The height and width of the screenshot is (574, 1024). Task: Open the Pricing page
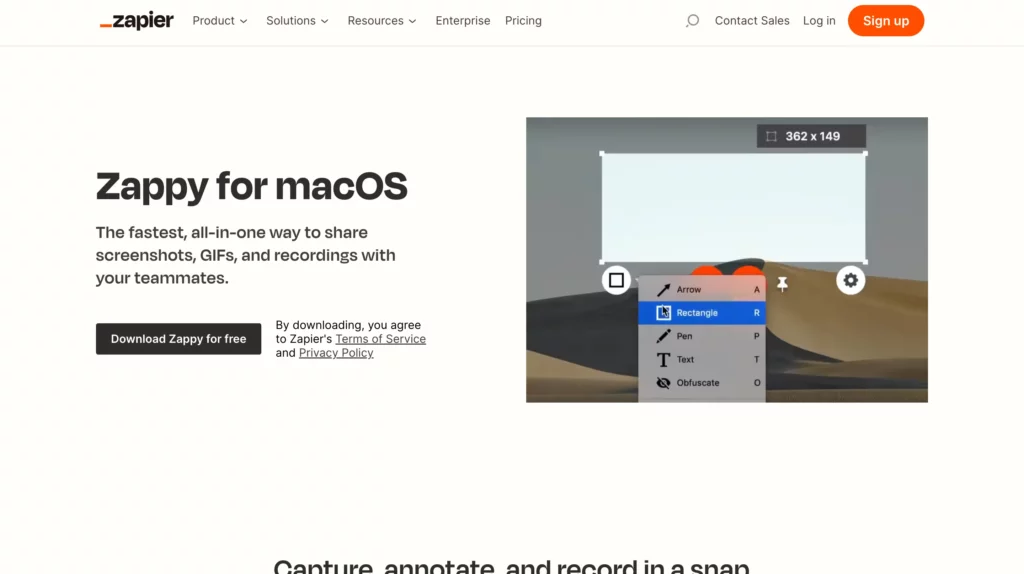523,21
